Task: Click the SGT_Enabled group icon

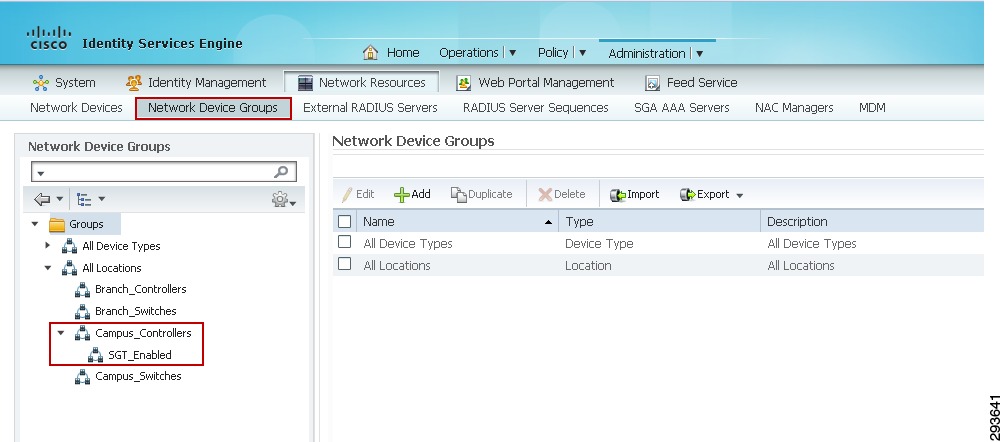Action: (x=95, y=354)
